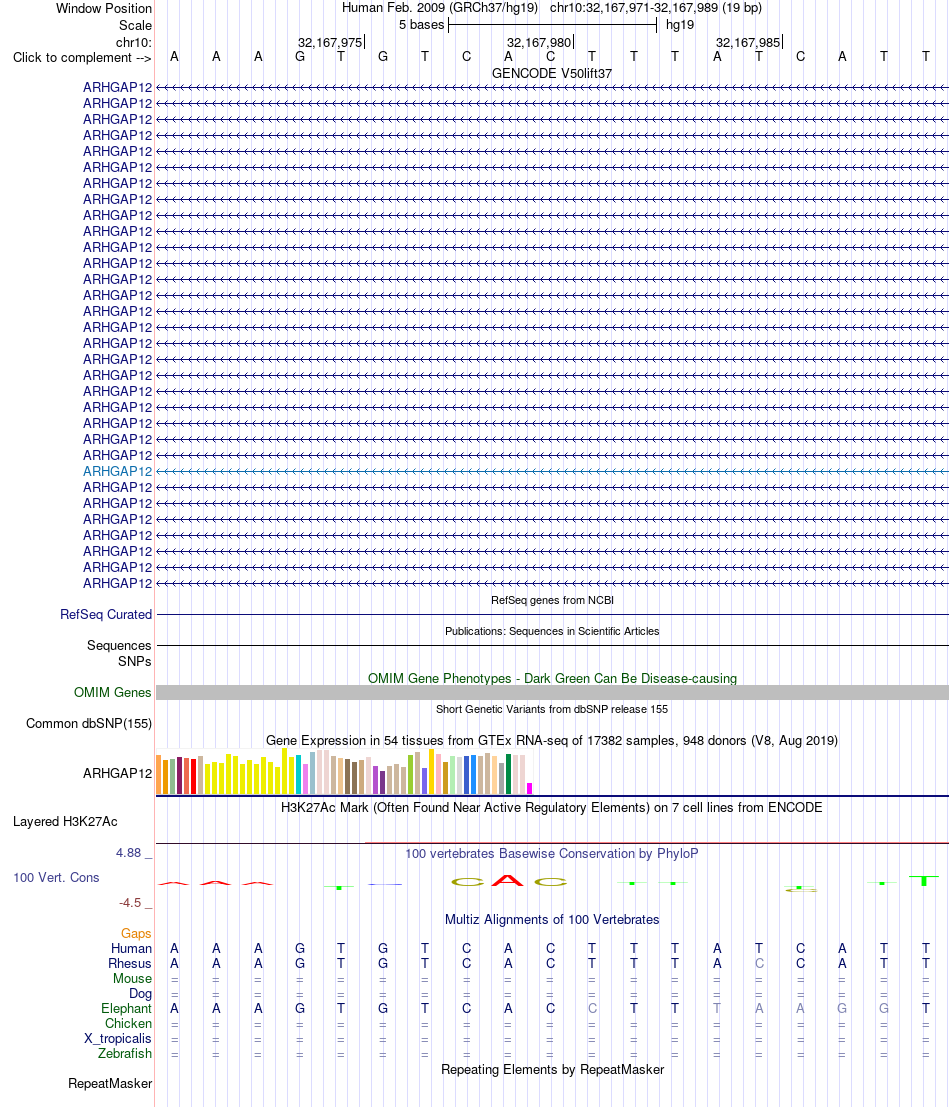Click the ARHGAP12 label beside the GTEx bars
The width and height of the screenshot is (950, 1107).
[x=117, y=773]
